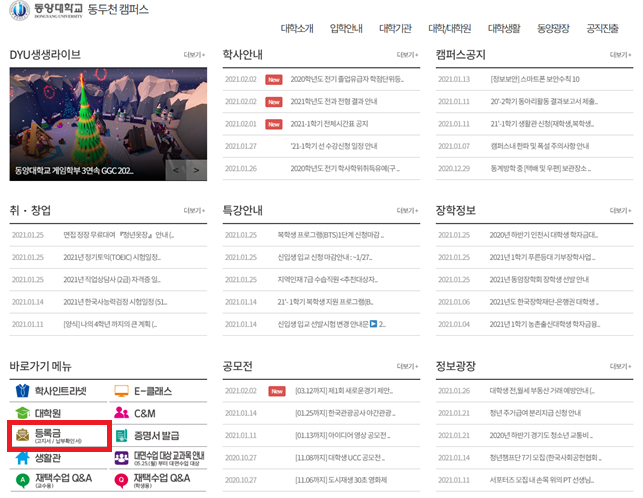The image size is (643, 498).
Task: Open the C&M people icon shortcut
Action: point(120,412)
